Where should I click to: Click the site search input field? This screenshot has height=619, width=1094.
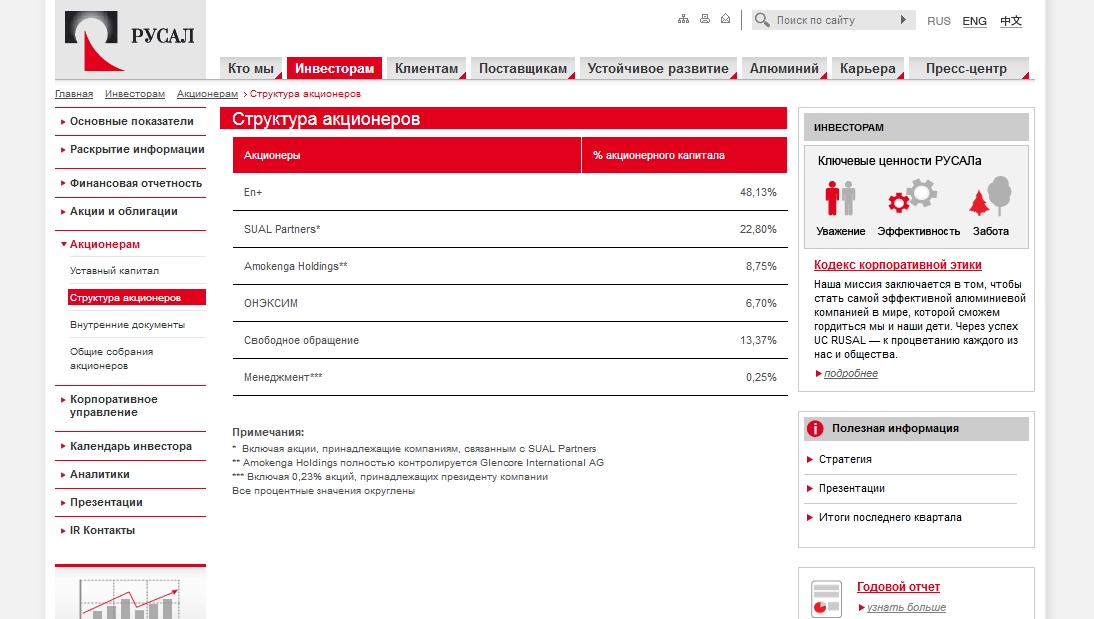(x=834, y=20)
